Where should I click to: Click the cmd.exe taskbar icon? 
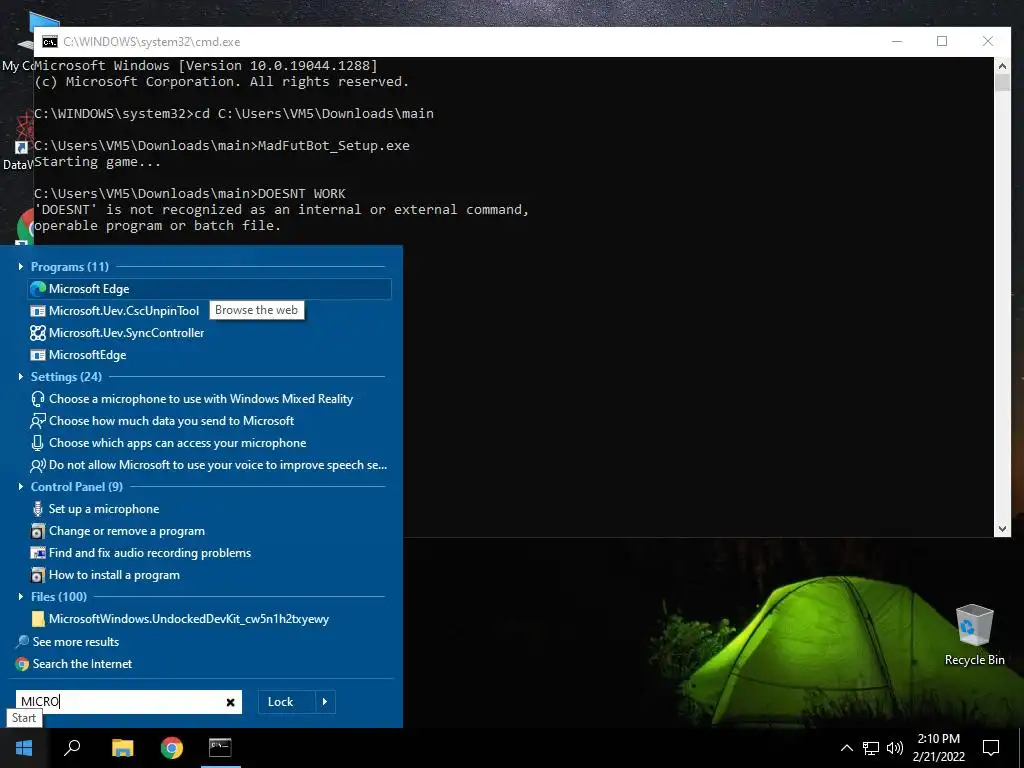(x=220, y=748)
